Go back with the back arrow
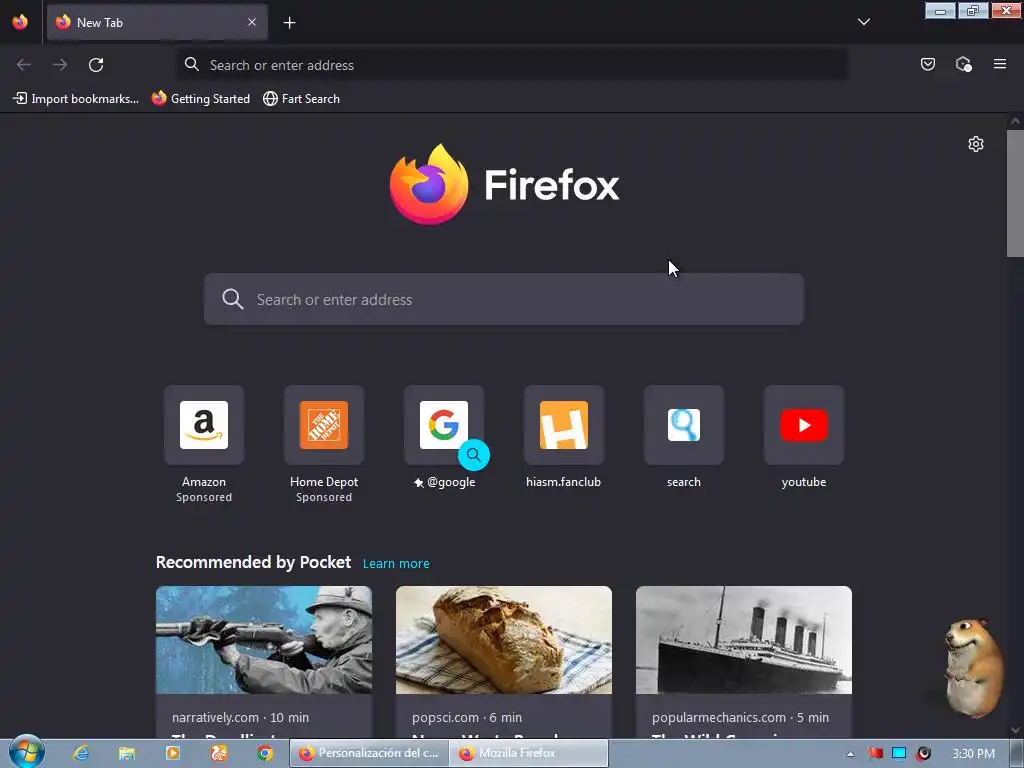 click(24, 65)
